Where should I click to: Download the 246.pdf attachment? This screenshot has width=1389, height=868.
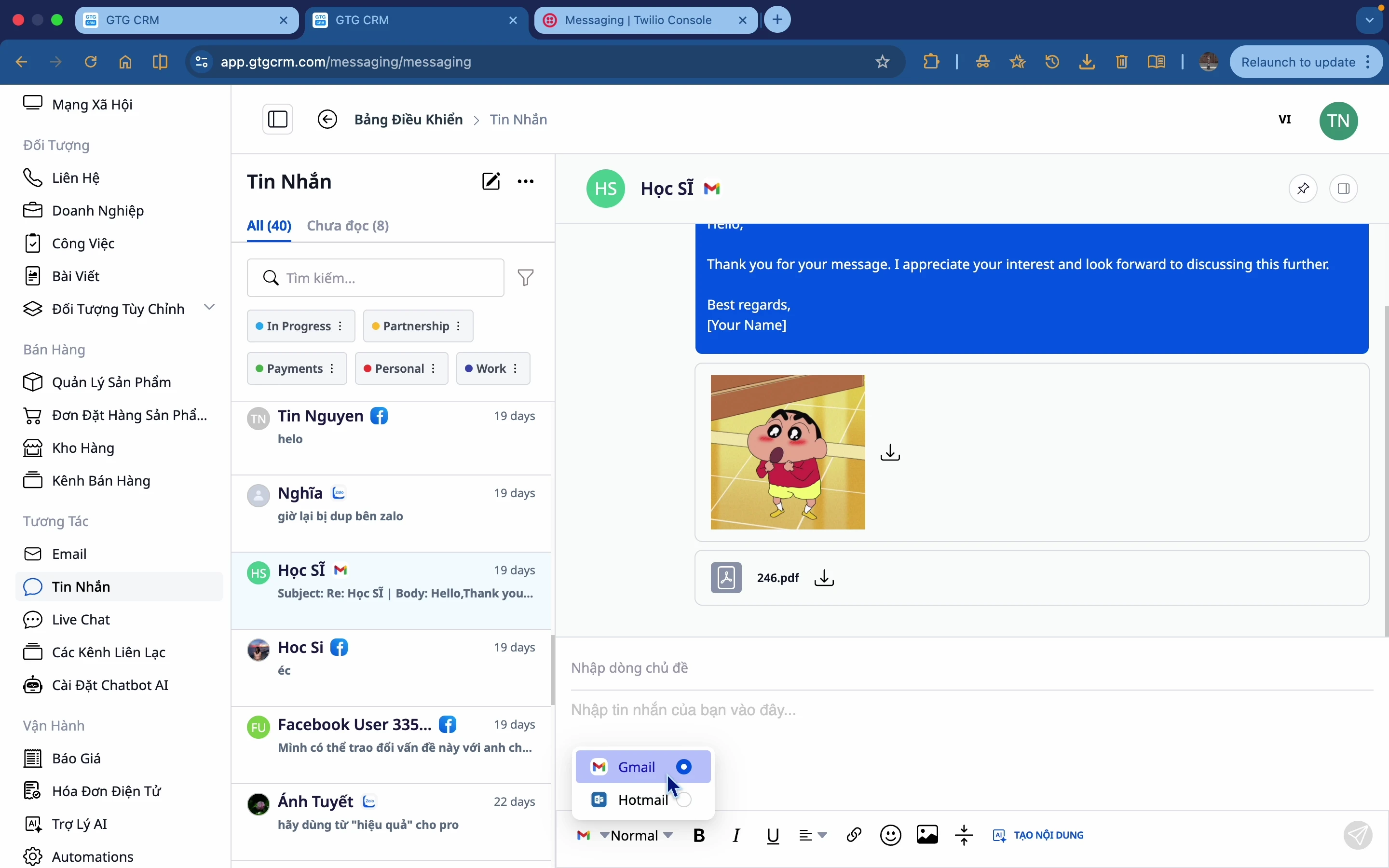[825, 578]
